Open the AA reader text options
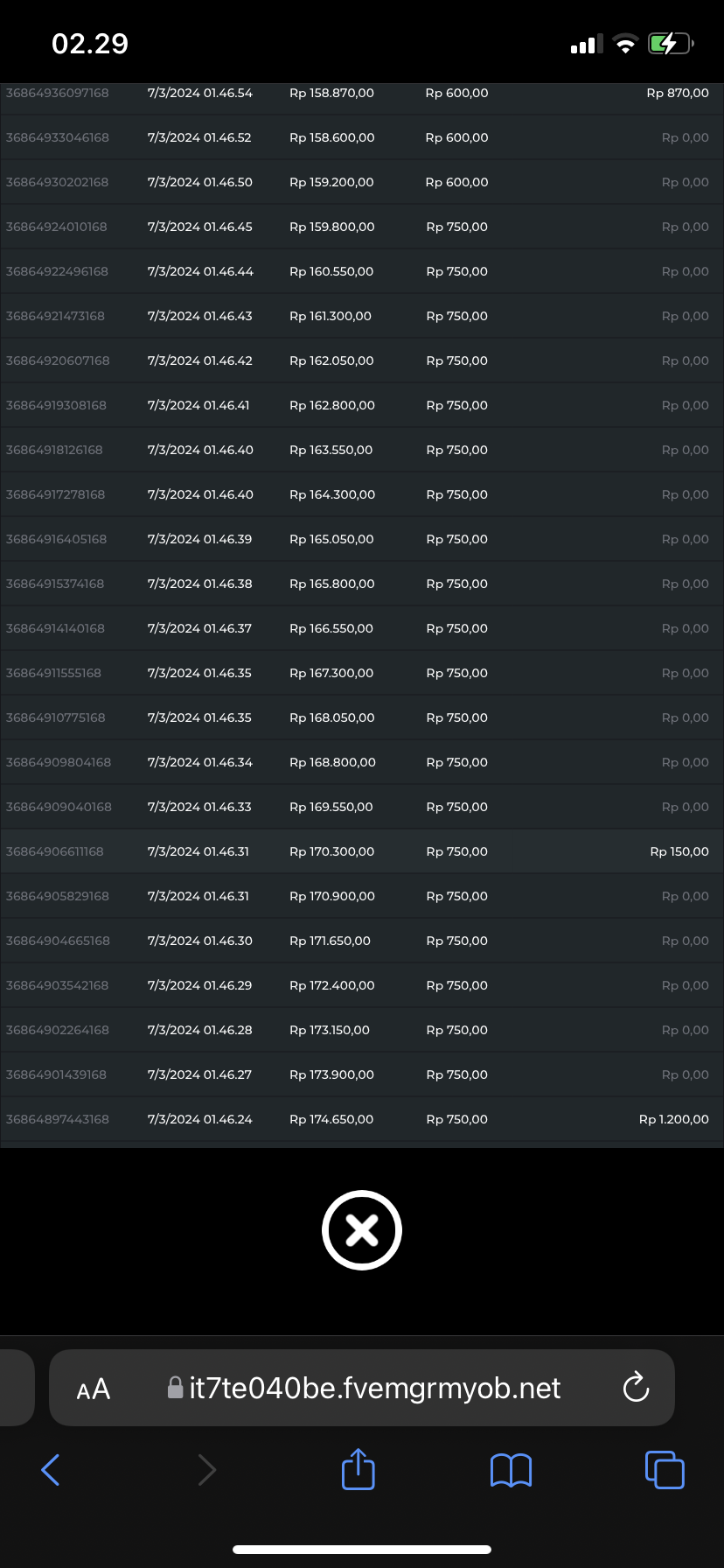Screen dimensions: 724x1568 click(94, 1389)
